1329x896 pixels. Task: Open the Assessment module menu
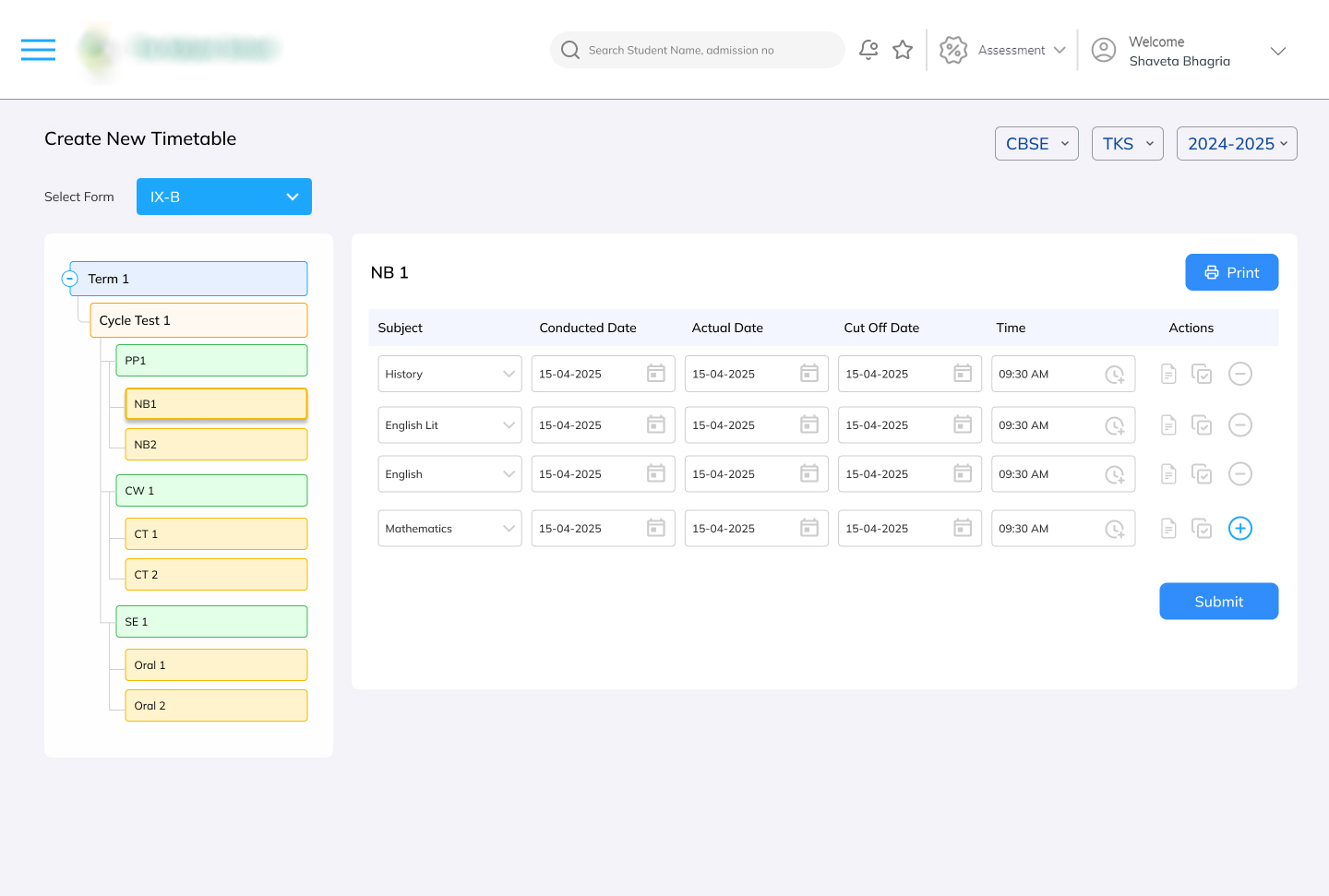(1003, 50)
